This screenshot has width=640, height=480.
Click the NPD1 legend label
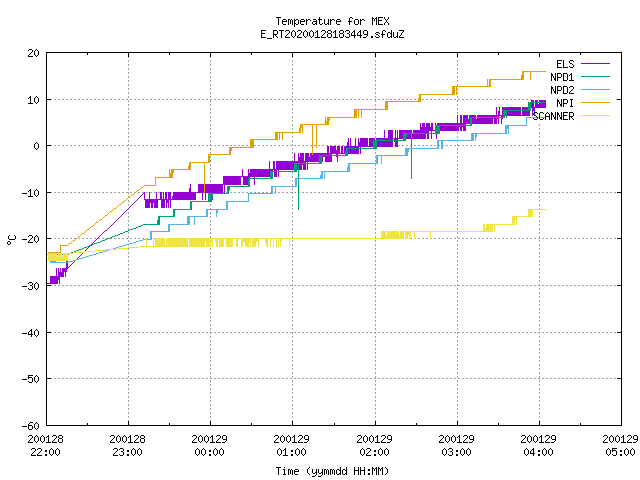tap(562, 77)
